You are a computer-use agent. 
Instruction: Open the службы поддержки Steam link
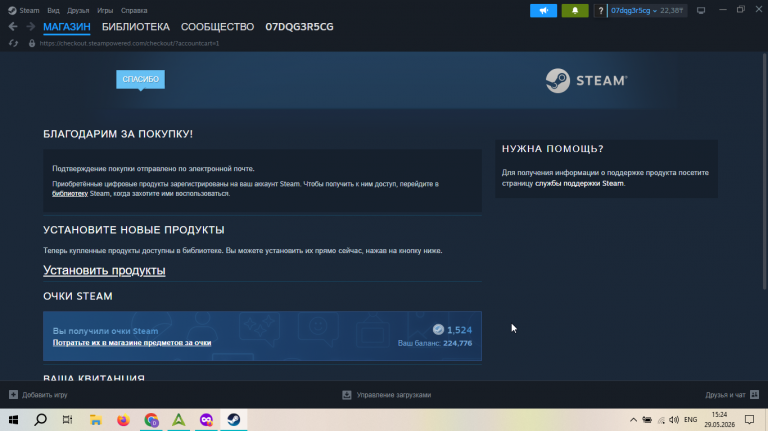579,183
